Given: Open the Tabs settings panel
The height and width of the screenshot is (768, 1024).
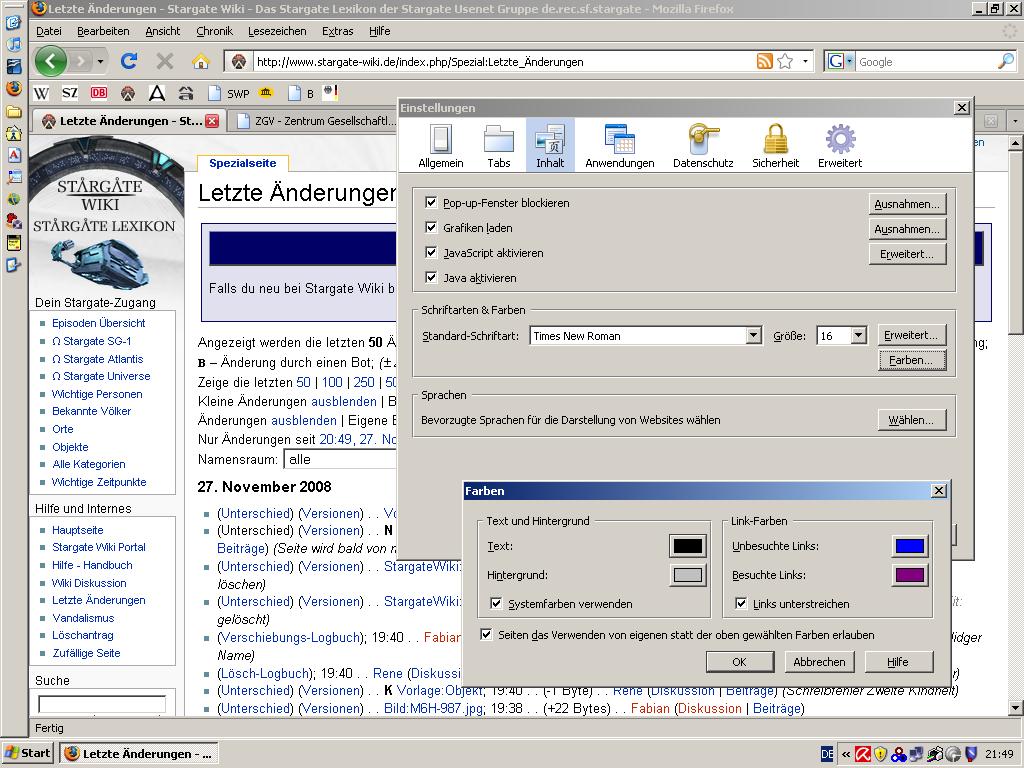Looking at the screenshot, I should pos(498,146).
